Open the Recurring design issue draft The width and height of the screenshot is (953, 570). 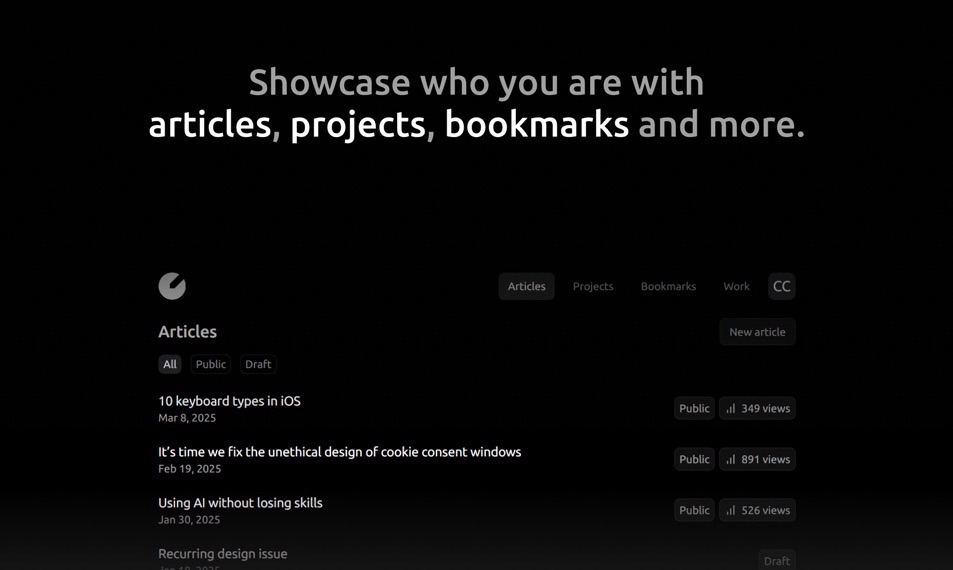[222, 554]
